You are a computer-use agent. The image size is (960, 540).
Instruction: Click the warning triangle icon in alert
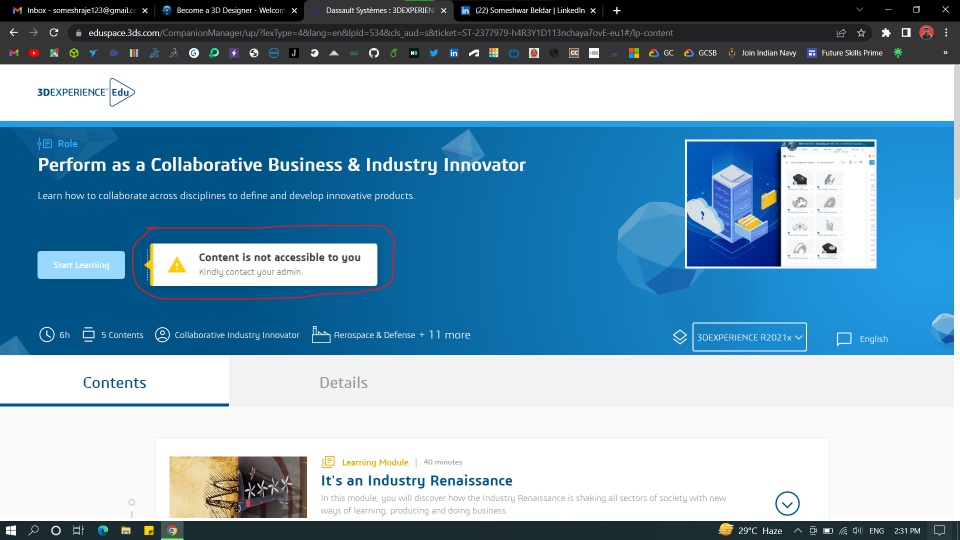(177, 264)
